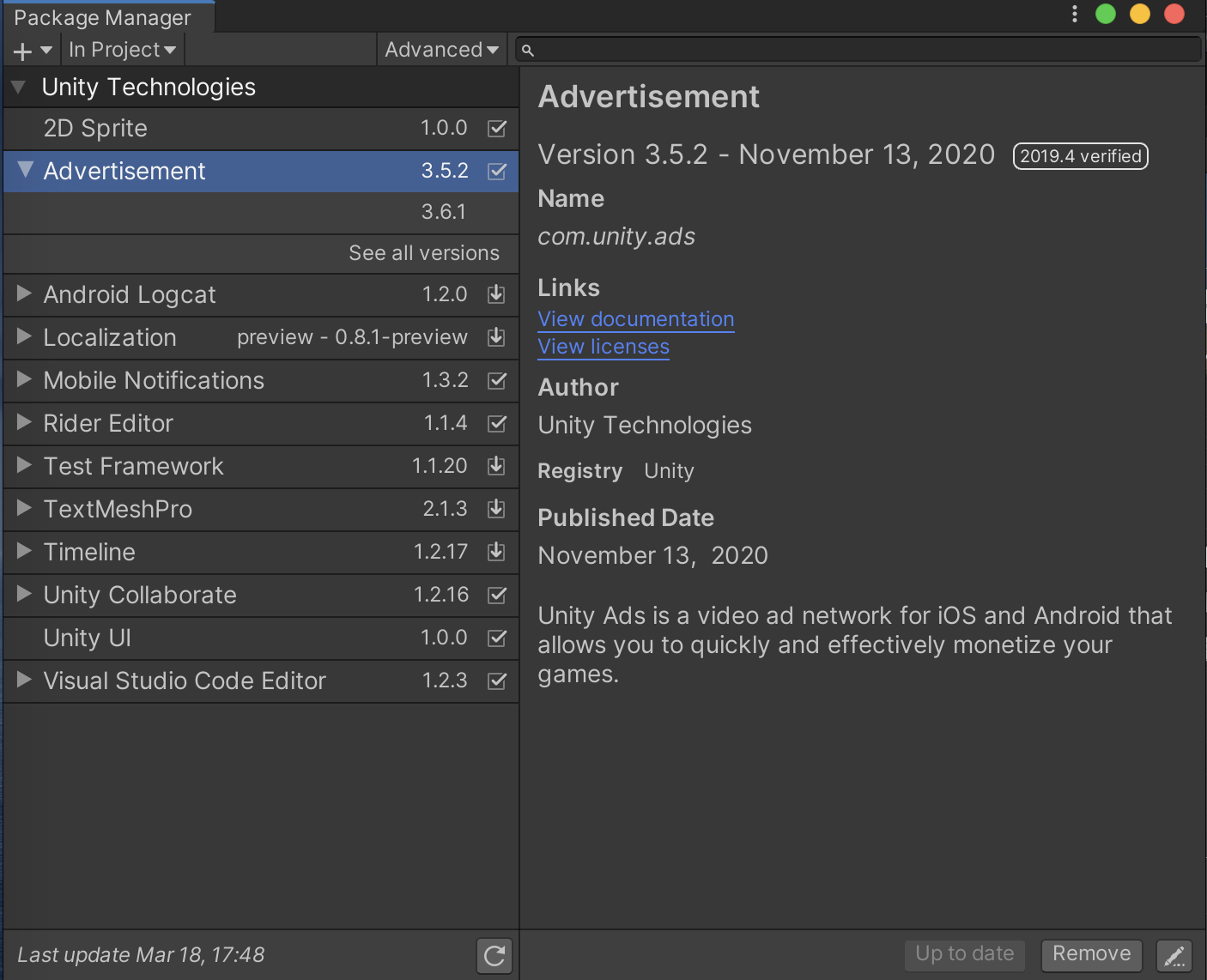Open the In Project filter dropdown

click(x=122, y=50)
